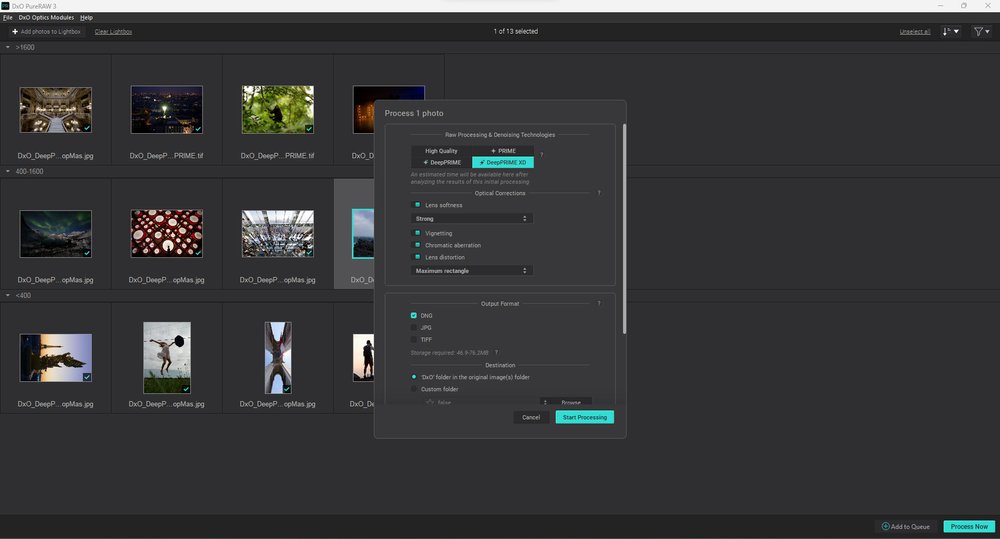Click the processed checkmark badge on the aurora thumbnail
The width and height of the screenshot is (1000, 539).
87,253
